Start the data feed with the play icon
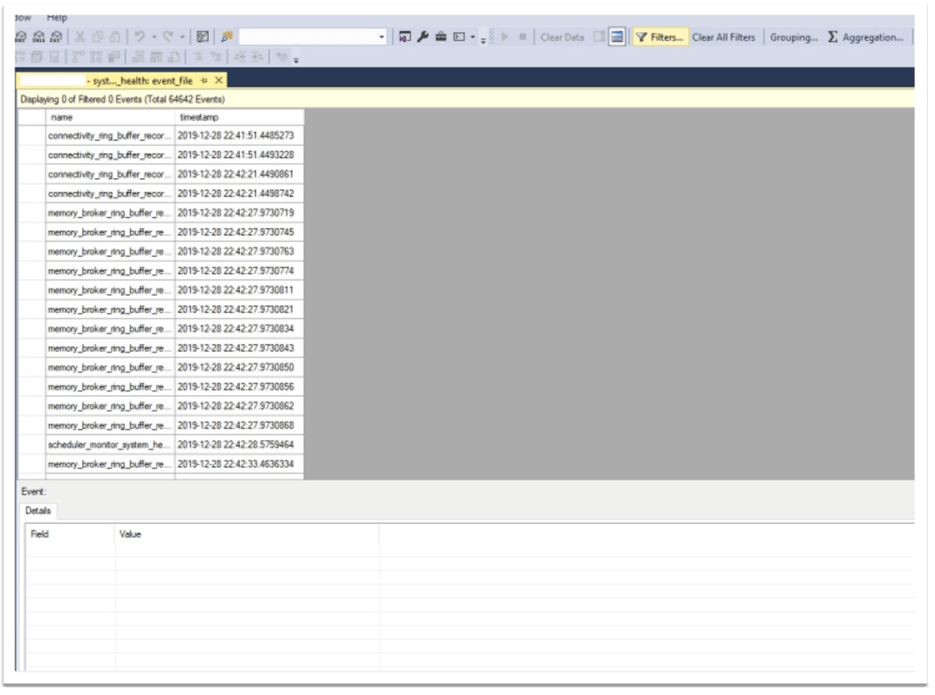This screenshot has width=935, height=695. point(505,37)
